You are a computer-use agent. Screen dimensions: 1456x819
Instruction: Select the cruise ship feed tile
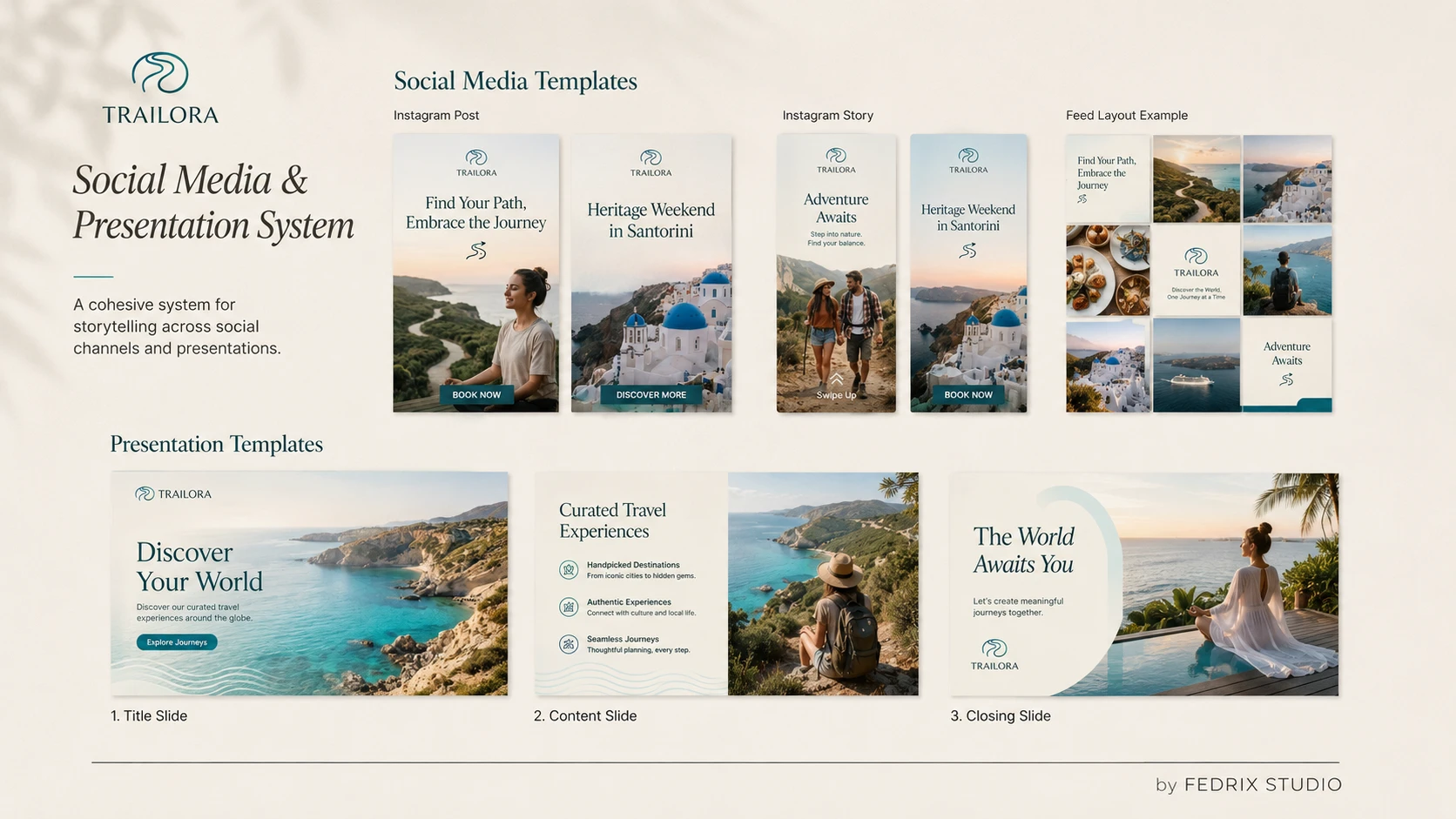(1196, 365)
